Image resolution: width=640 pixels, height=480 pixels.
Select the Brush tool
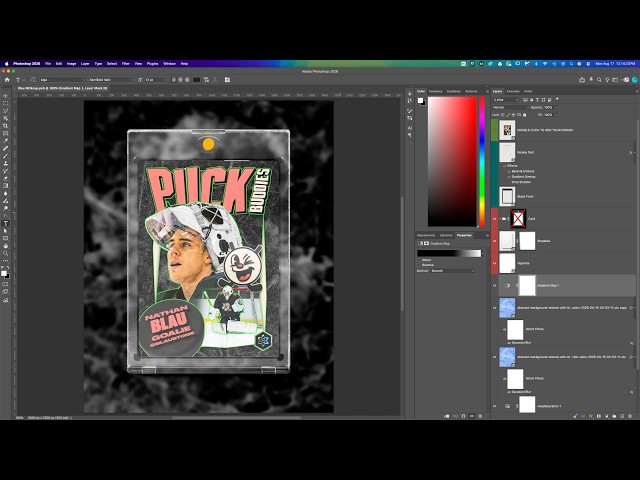[x=5, y=156]
